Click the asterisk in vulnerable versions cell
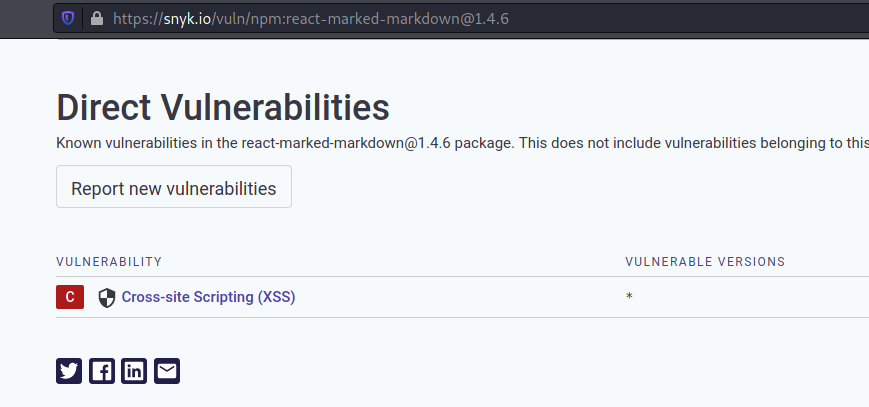The image size is (869, 407). (629, 297)
